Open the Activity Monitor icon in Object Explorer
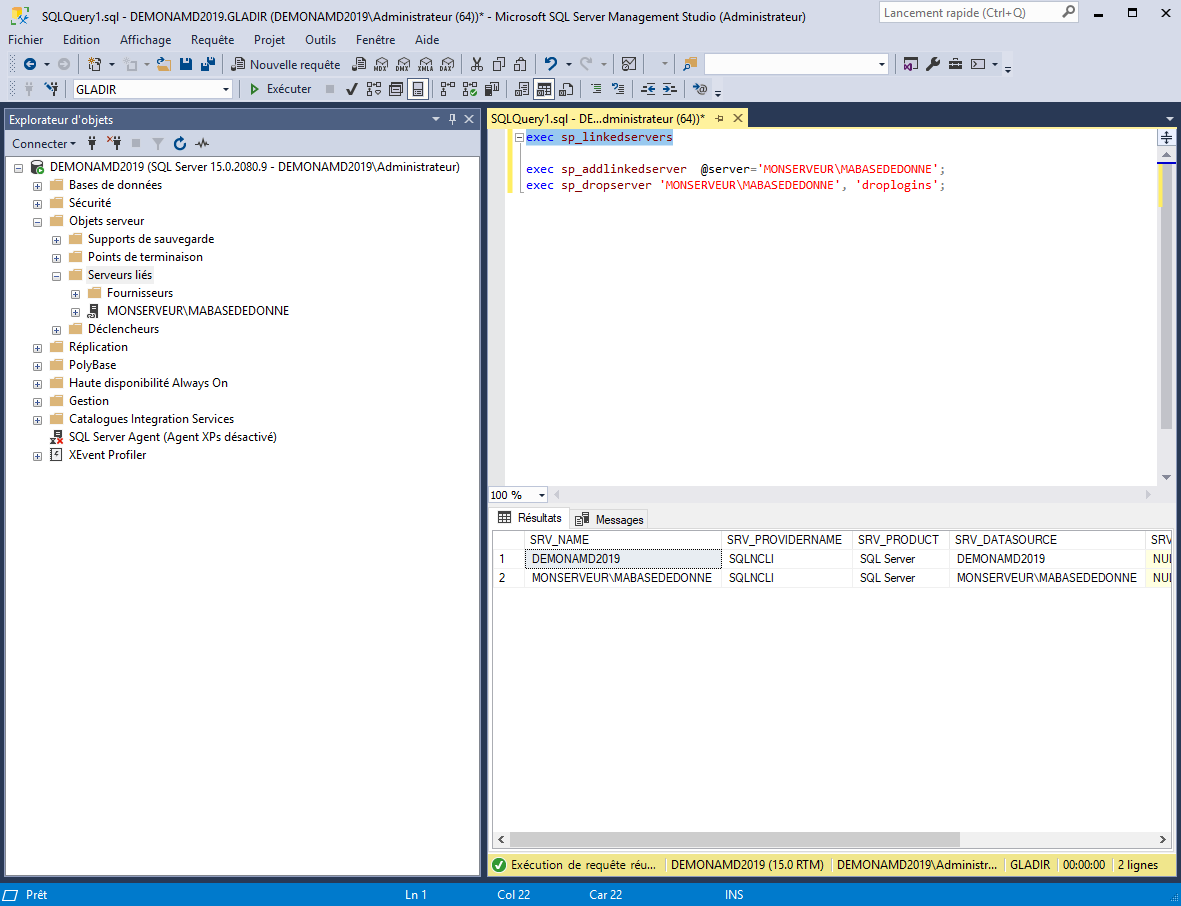This screenshot has width=1181, height=906. point(202,143)
